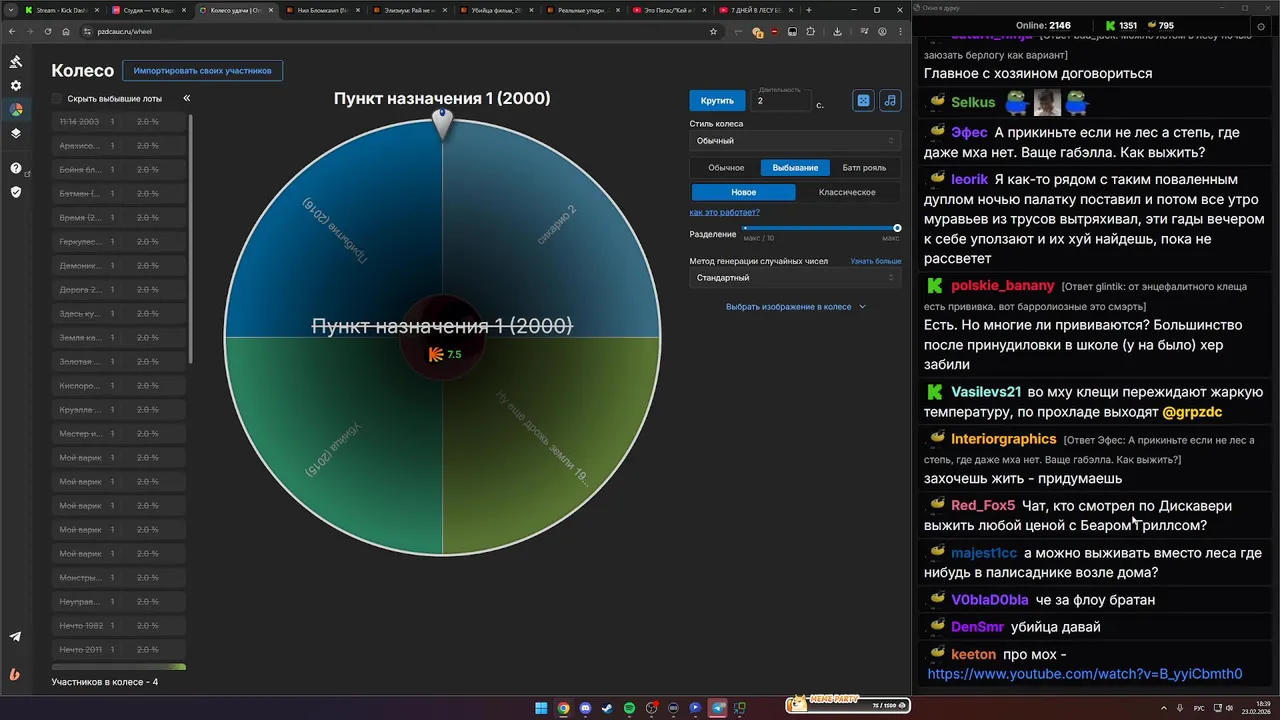The image size is (1280, 720).
Task: Select the 'Классическое' elimination variant
Action: coord(847,192)
